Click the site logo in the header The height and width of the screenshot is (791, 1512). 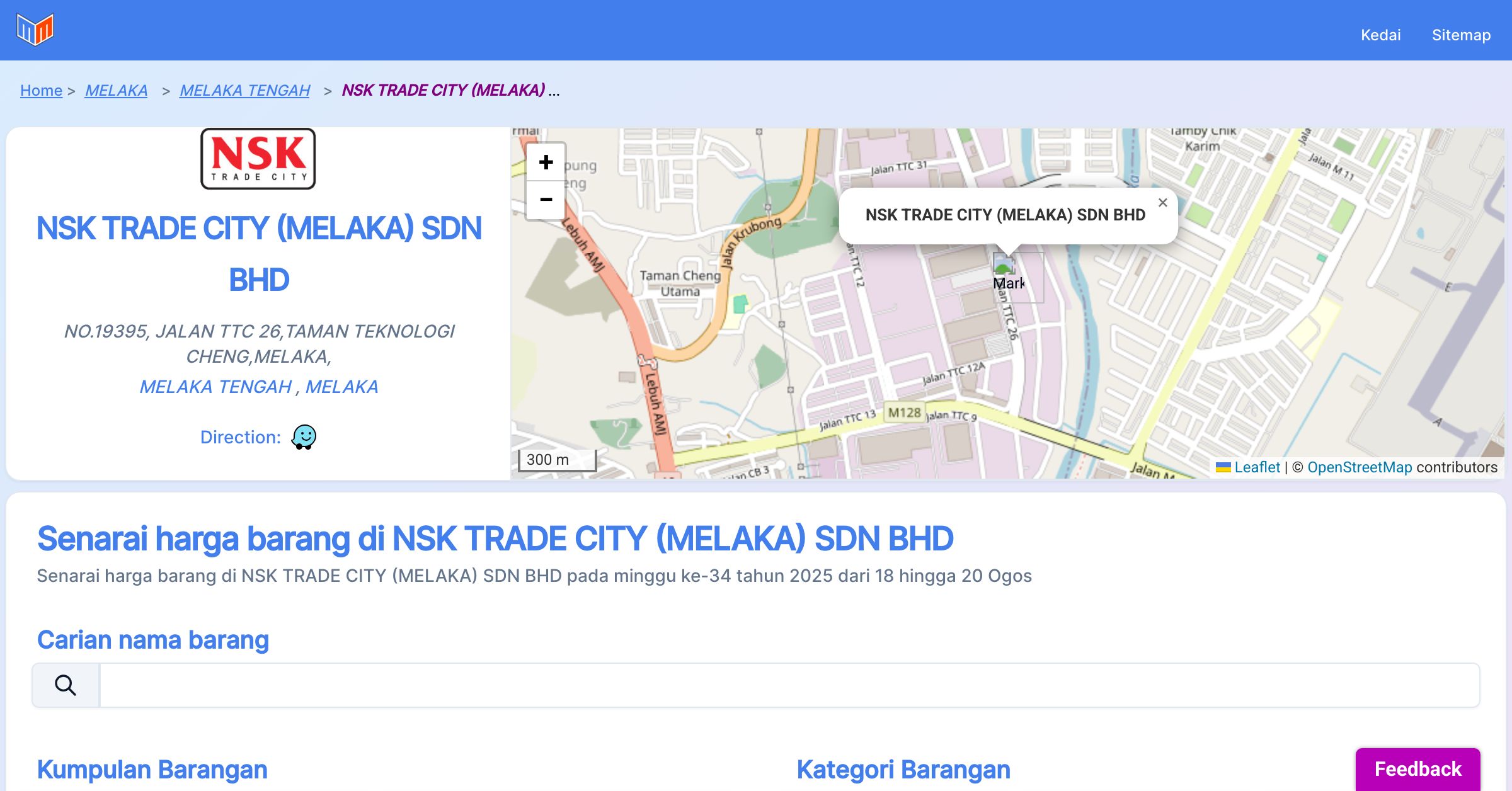point(35,30)
